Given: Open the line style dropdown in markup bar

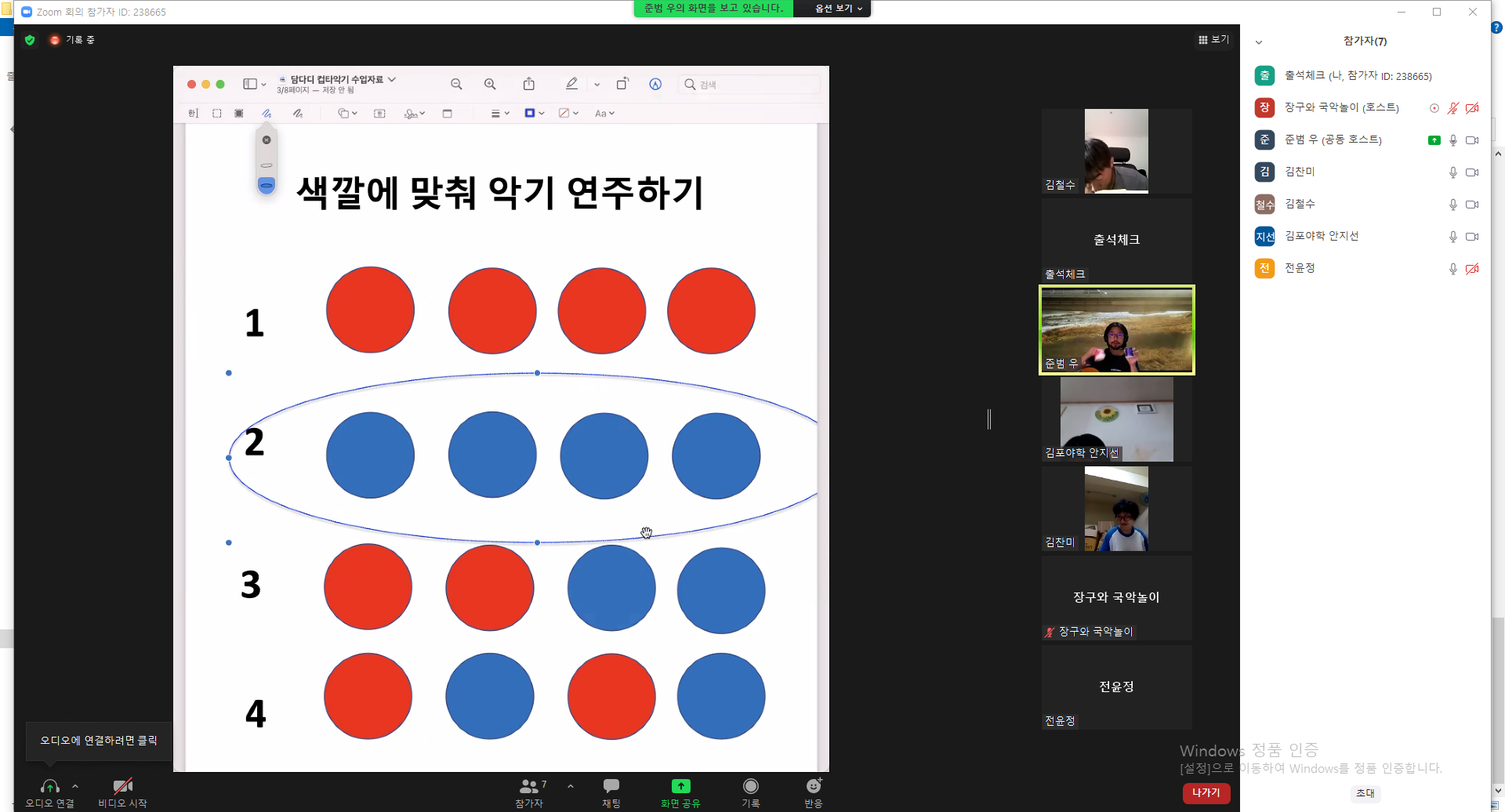Looking at the screenshot, I should [500, 114].
